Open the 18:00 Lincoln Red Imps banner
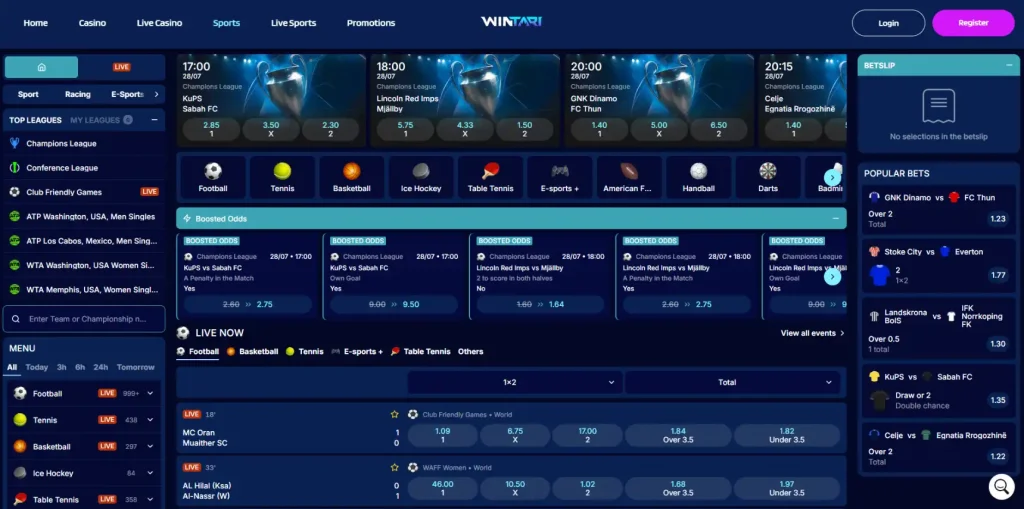This screenshot has height=509, width=1024. coord(465,101)
